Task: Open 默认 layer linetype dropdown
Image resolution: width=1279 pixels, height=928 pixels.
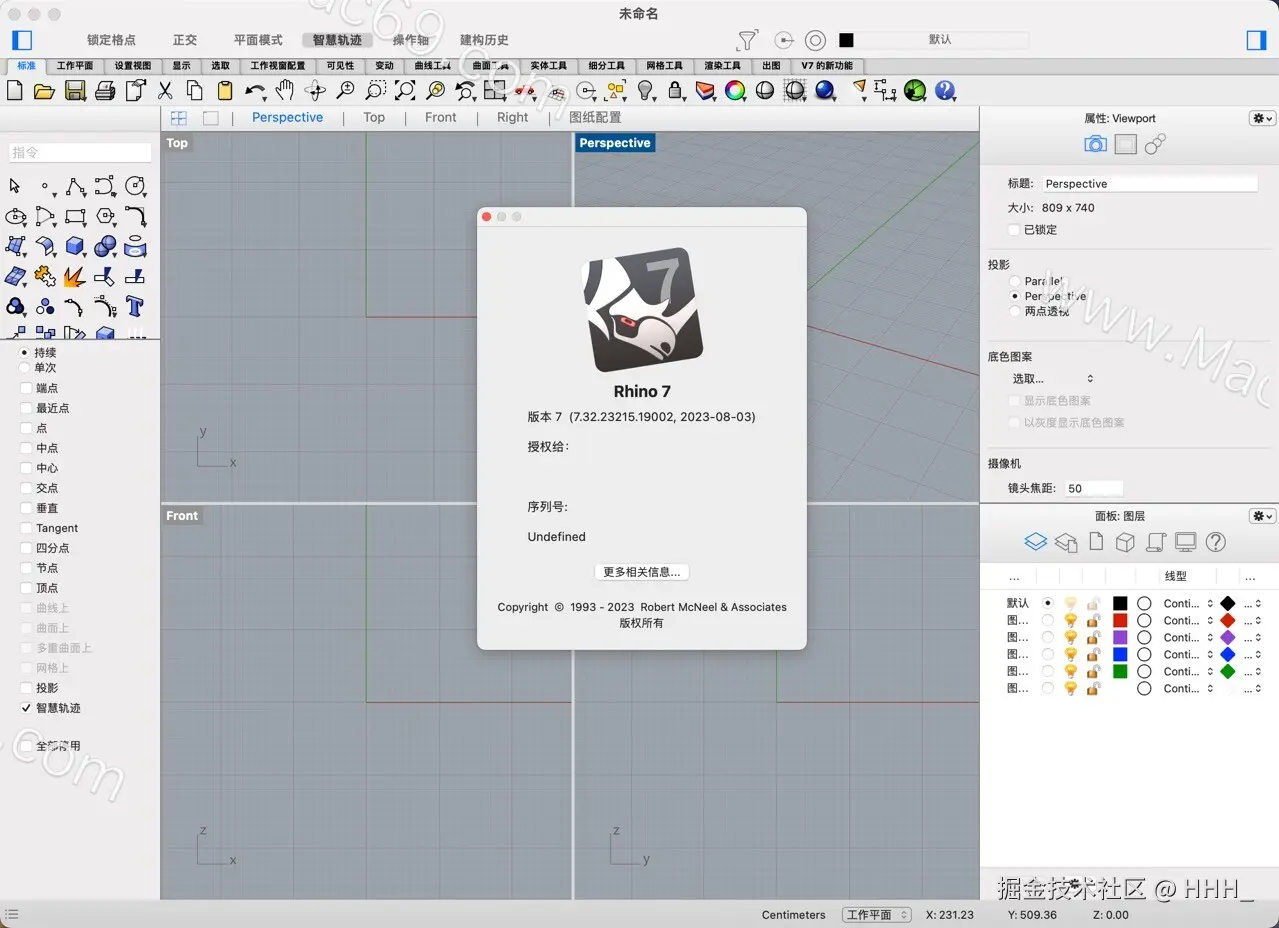Action: point(1188,604)
